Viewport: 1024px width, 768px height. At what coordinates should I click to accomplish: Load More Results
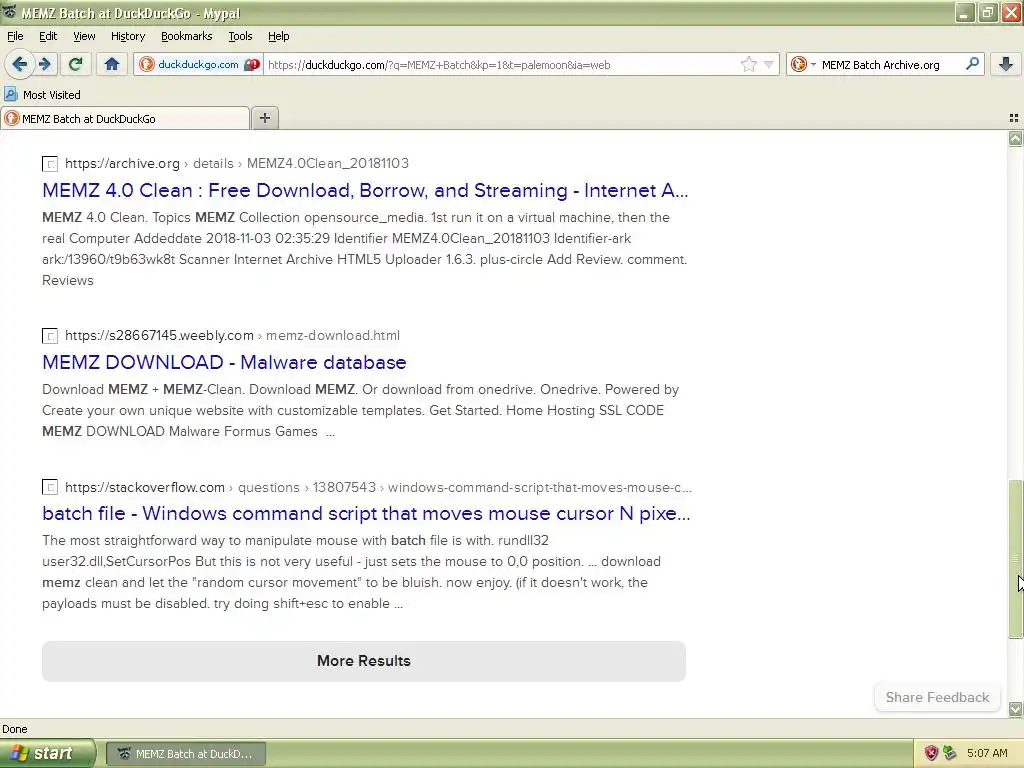point(364,661)
